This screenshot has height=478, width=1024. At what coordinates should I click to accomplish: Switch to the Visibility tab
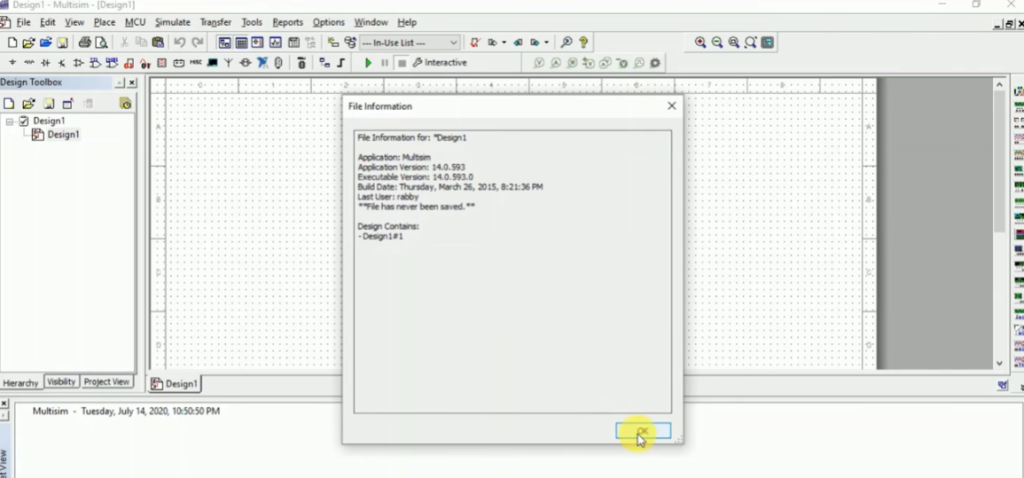click(x=61, y=381)
